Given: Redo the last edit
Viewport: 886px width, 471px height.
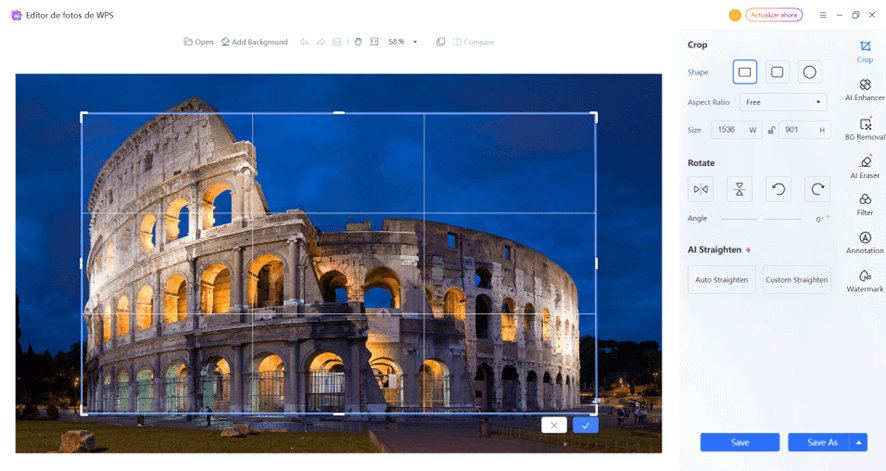Looking at the screenshot, I should [320, 42].
